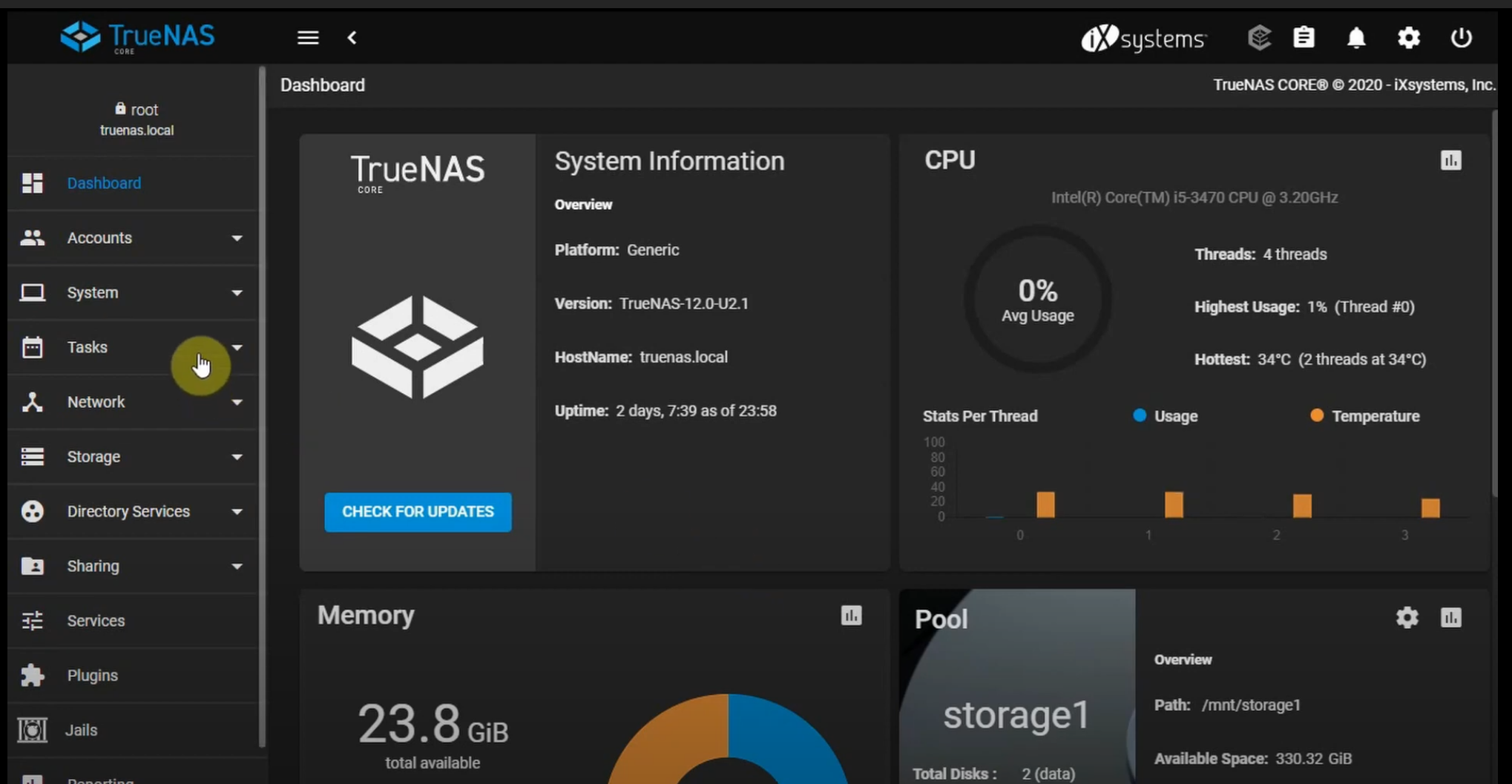Toggle the sidebar with the hamburger menu
1512x784 pixels.
(307, 38)
